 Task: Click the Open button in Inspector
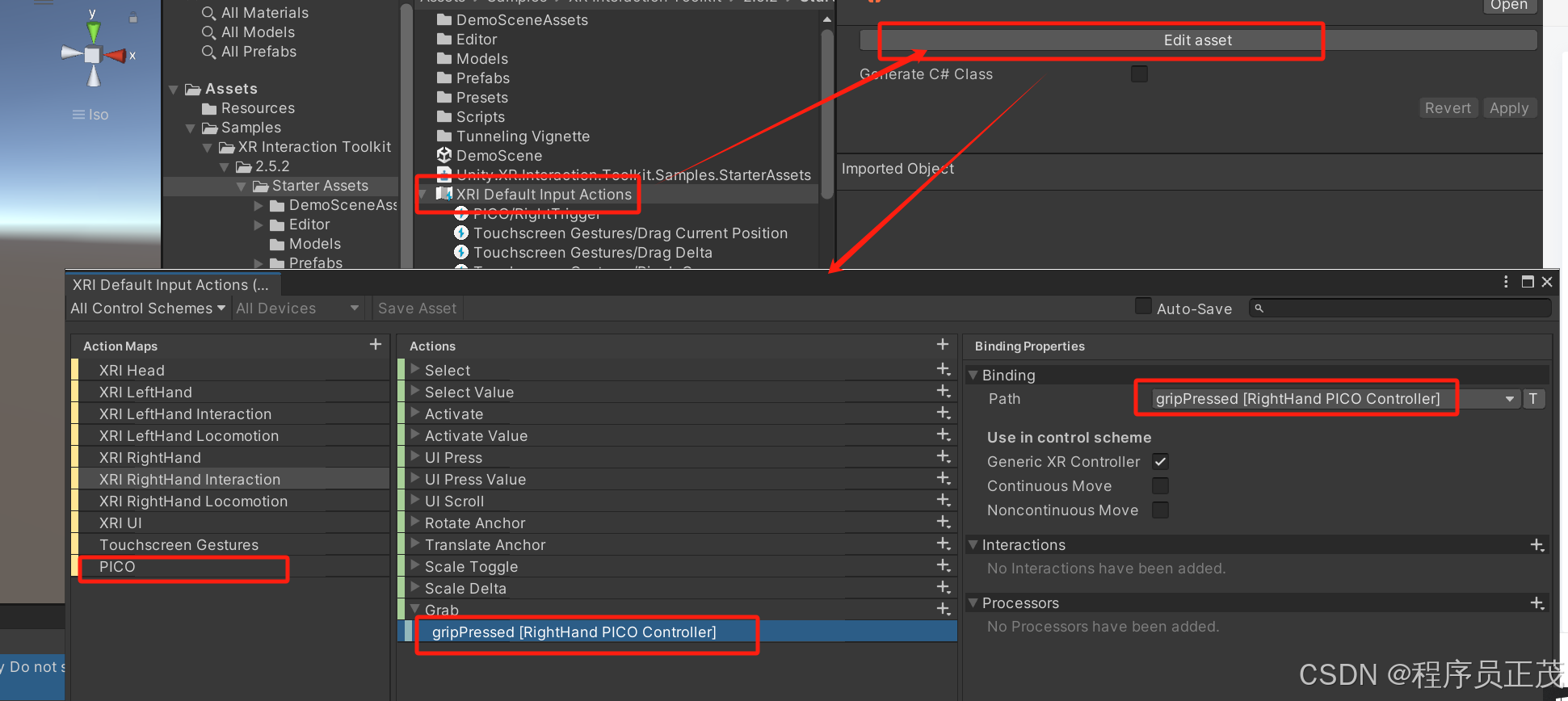coord(1509,6)
